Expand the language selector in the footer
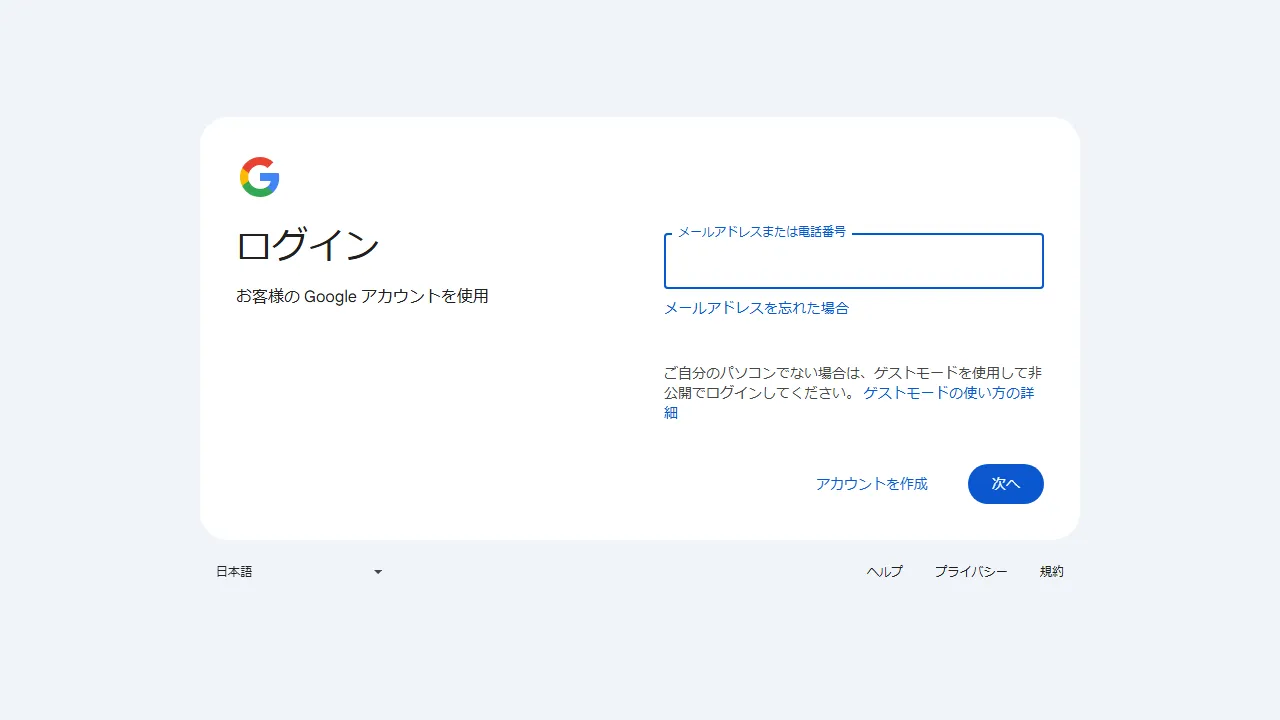The image size is (1280, 720). (x=300, y=571)
